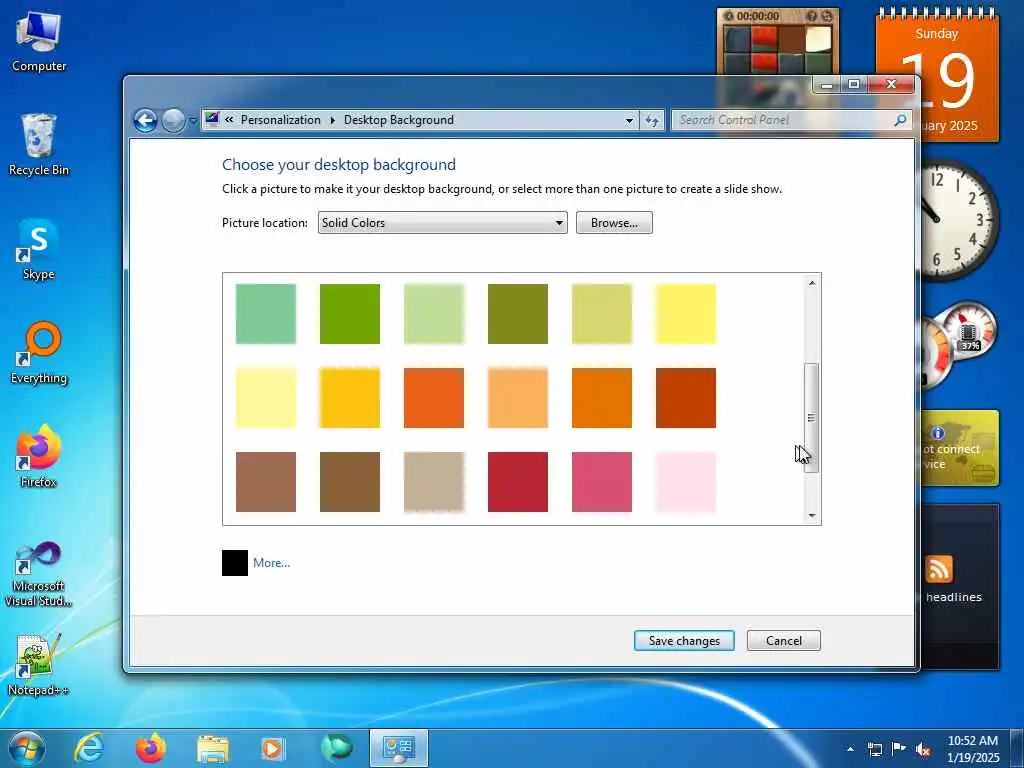Pick the bright yellow color swatch
Image resolution: width=1024 pixels, height=768 pixels.
(x=686, y=313)
